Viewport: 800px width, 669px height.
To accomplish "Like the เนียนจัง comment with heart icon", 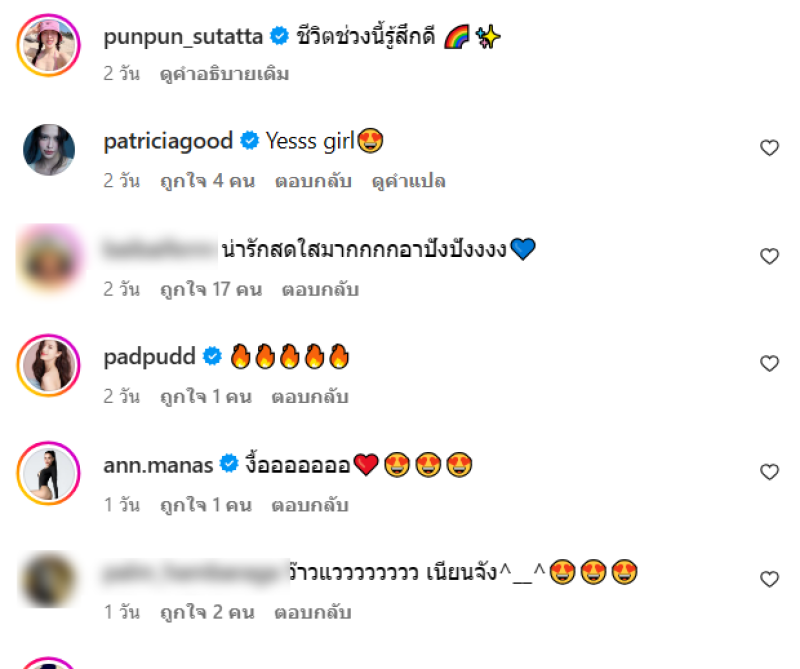I will click(769, 579).
